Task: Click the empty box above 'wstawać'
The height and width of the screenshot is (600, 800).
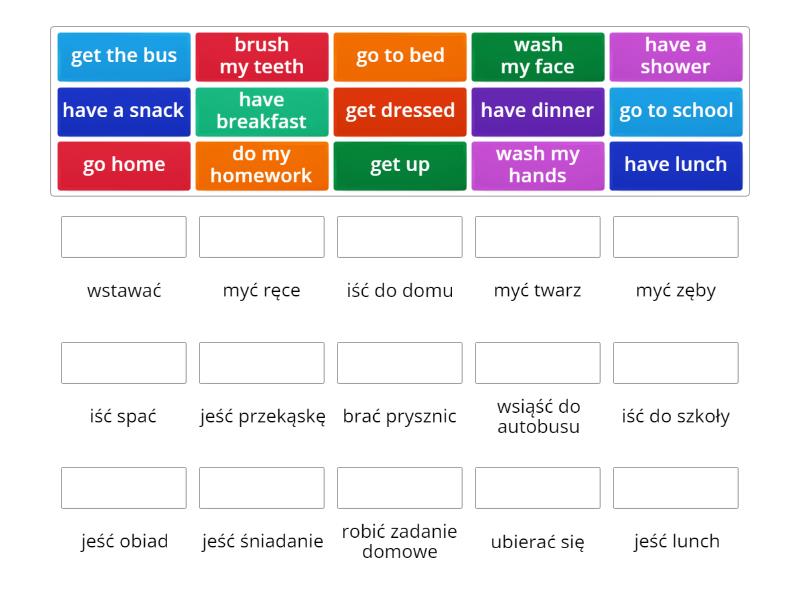Action: coord(124,237)
